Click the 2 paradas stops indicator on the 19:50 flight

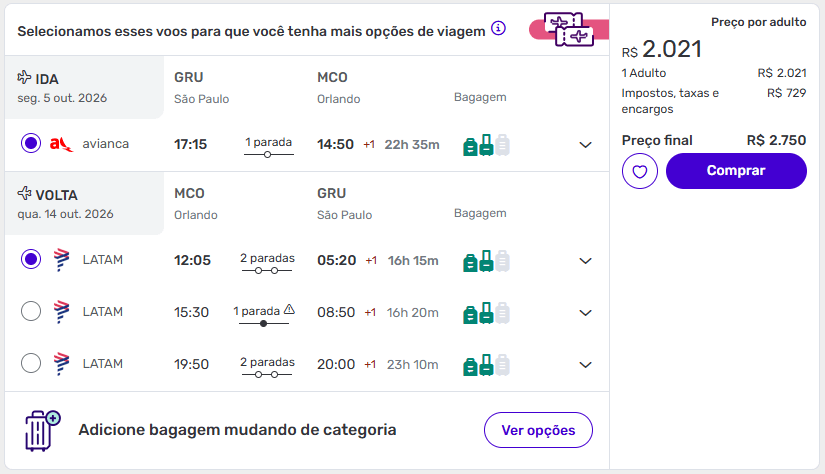click(x=267, y=365)
